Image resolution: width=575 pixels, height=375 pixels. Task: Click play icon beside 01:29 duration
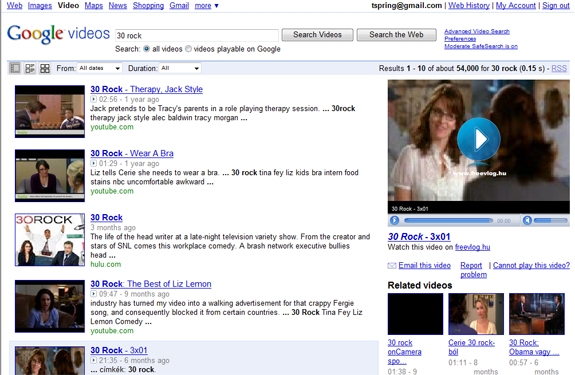(94, 163)
